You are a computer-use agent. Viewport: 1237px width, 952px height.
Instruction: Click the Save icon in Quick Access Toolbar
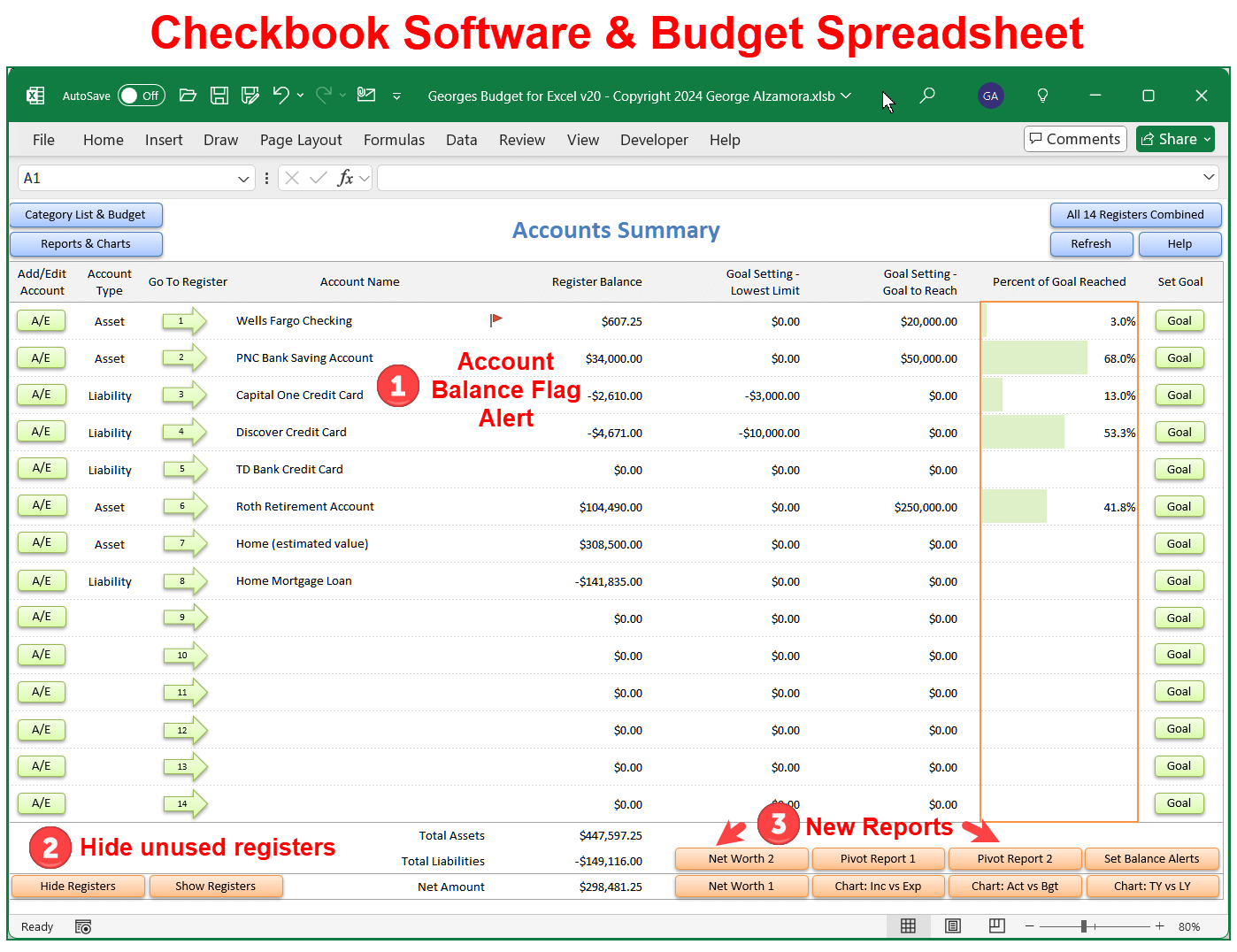tap(219, 95)
